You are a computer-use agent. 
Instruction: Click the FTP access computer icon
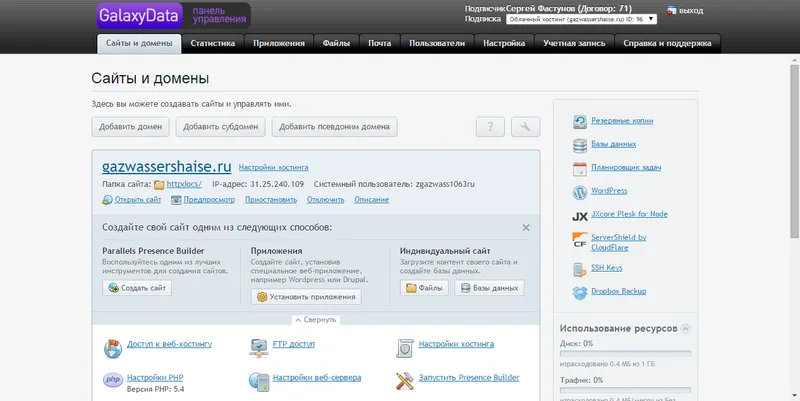point(259,347)
